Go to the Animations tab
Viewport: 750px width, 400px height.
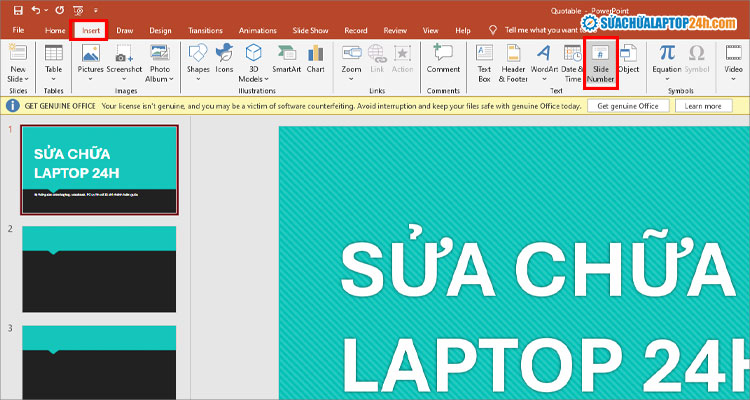click(x=257, y=30)
